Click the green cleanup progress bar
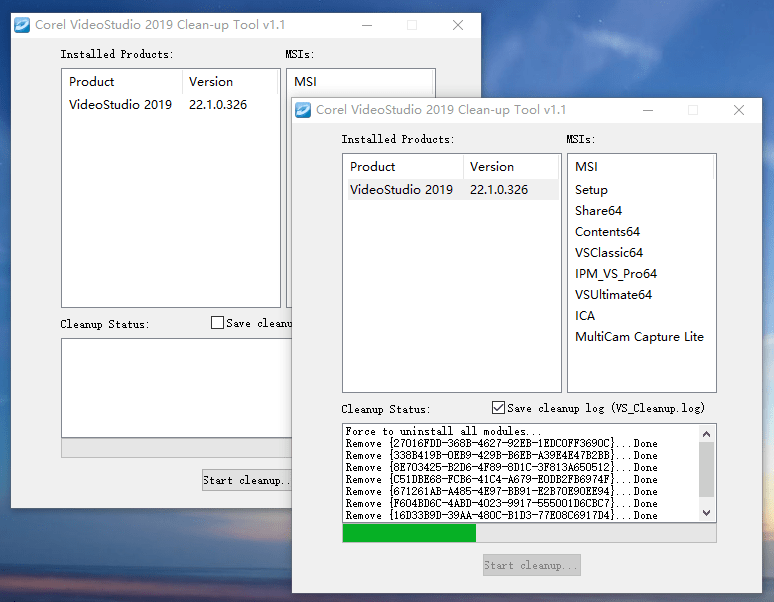 point(409,533)
